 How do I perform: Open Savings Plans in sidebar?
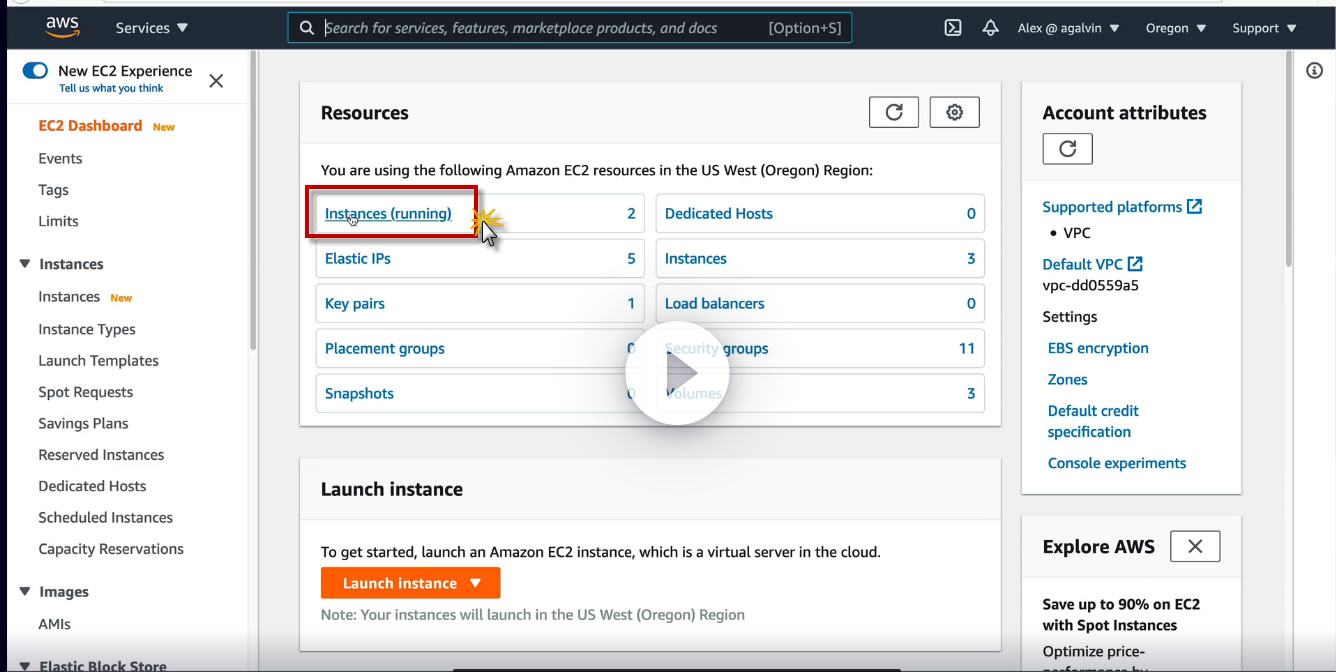[83, 423]
